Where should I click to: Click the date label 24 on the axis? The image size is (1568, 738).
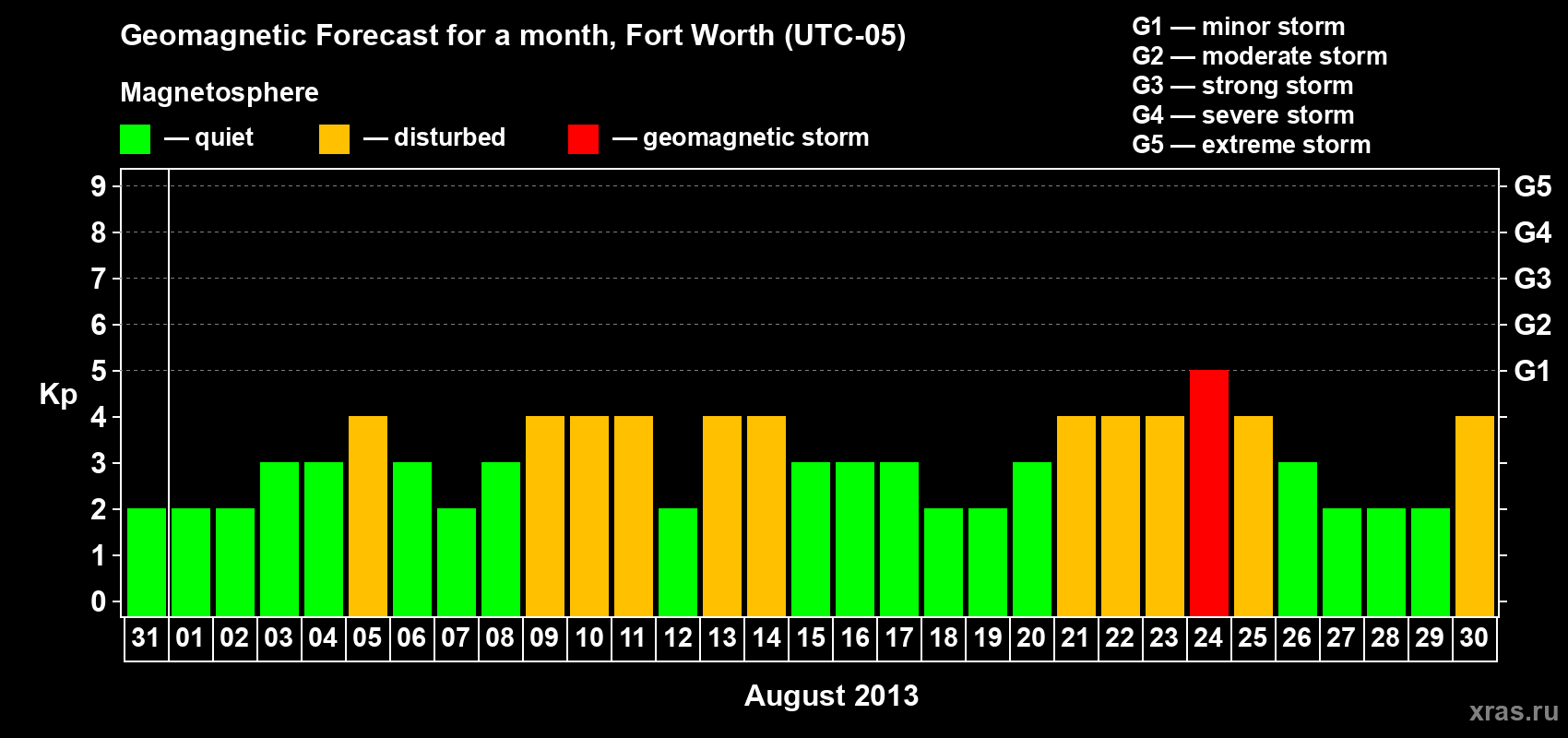(x=1208, y=637)
